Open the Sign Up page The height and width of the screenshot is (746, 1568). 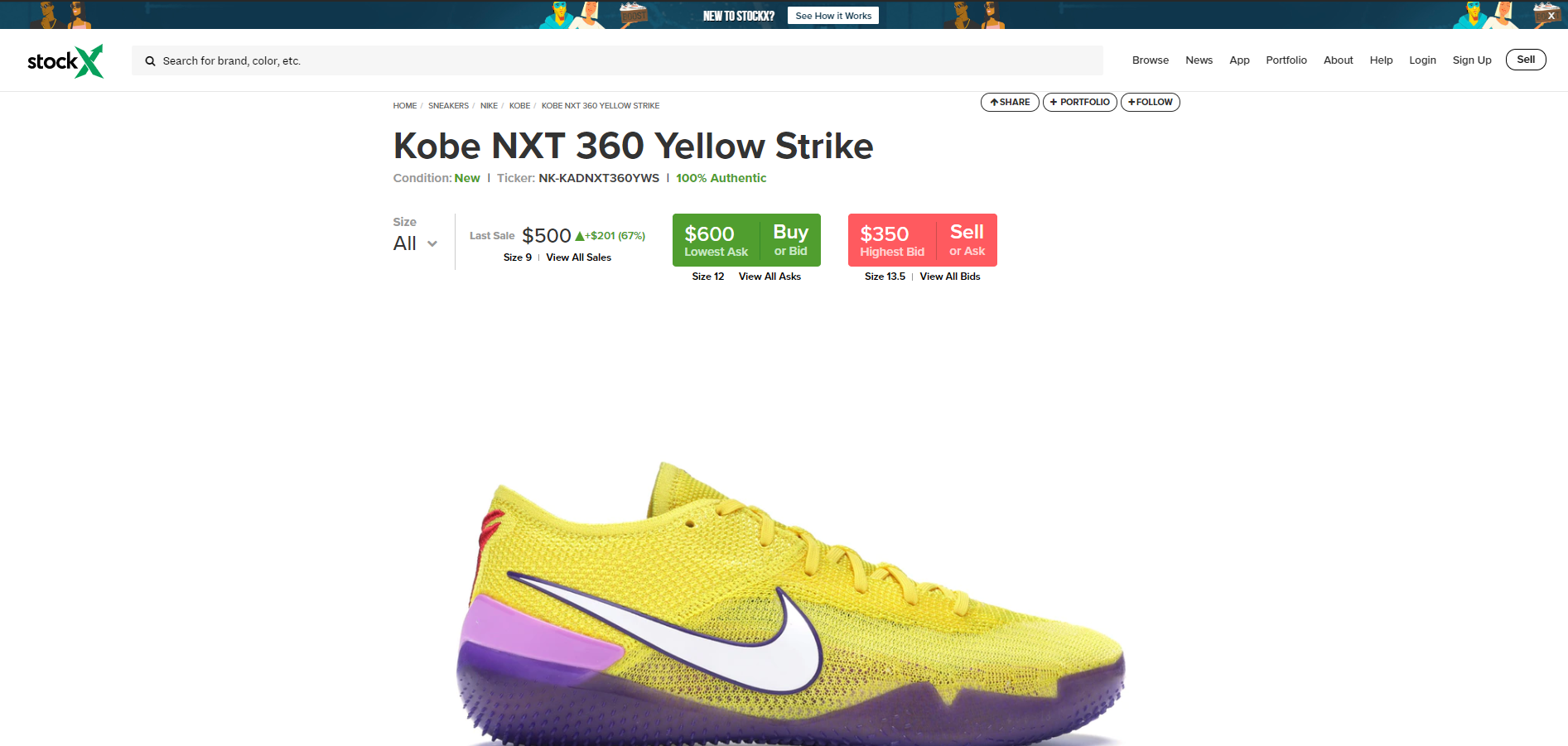(x=1471, y=60)
